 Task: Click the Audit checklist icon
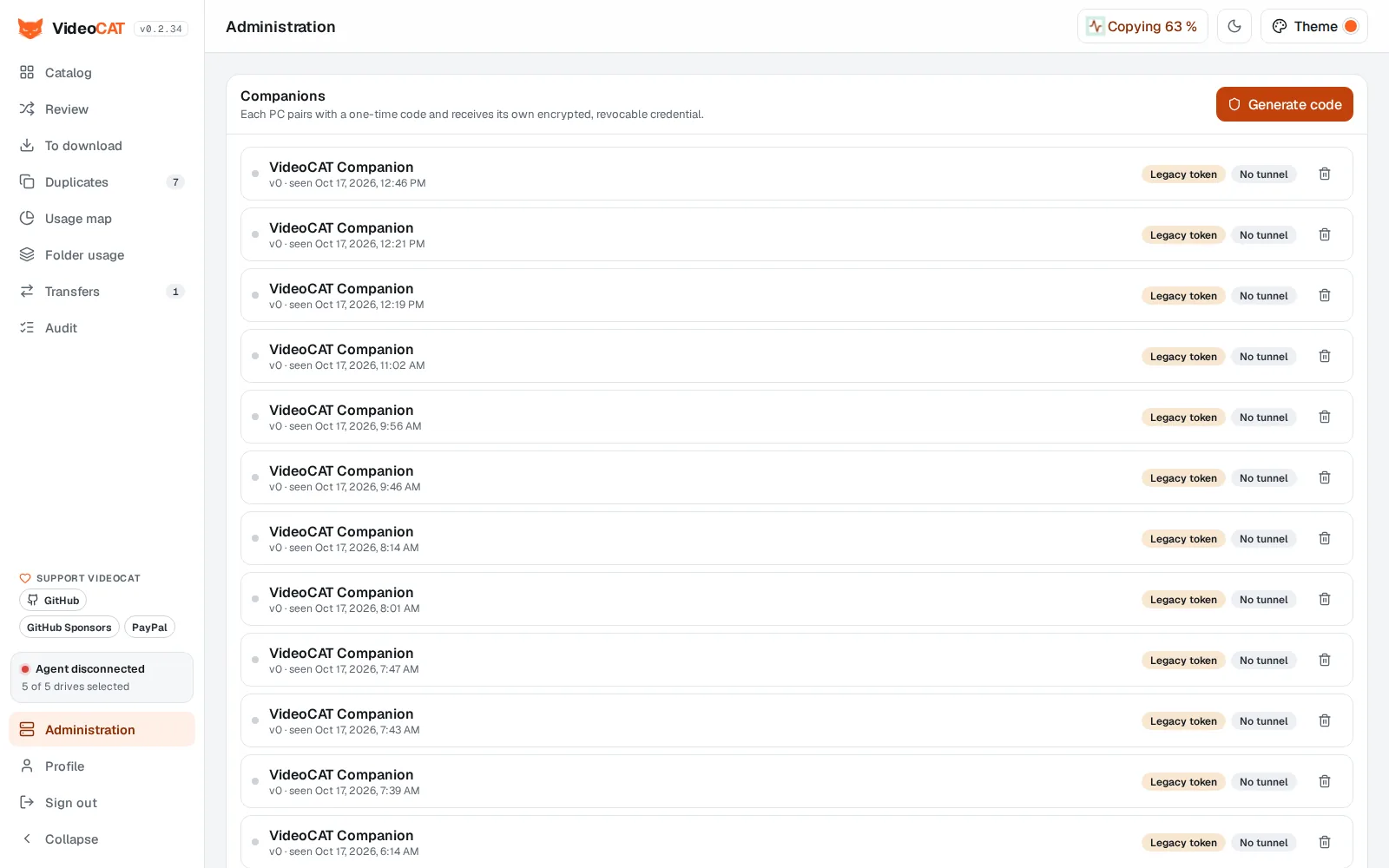(x=27, y=328)
